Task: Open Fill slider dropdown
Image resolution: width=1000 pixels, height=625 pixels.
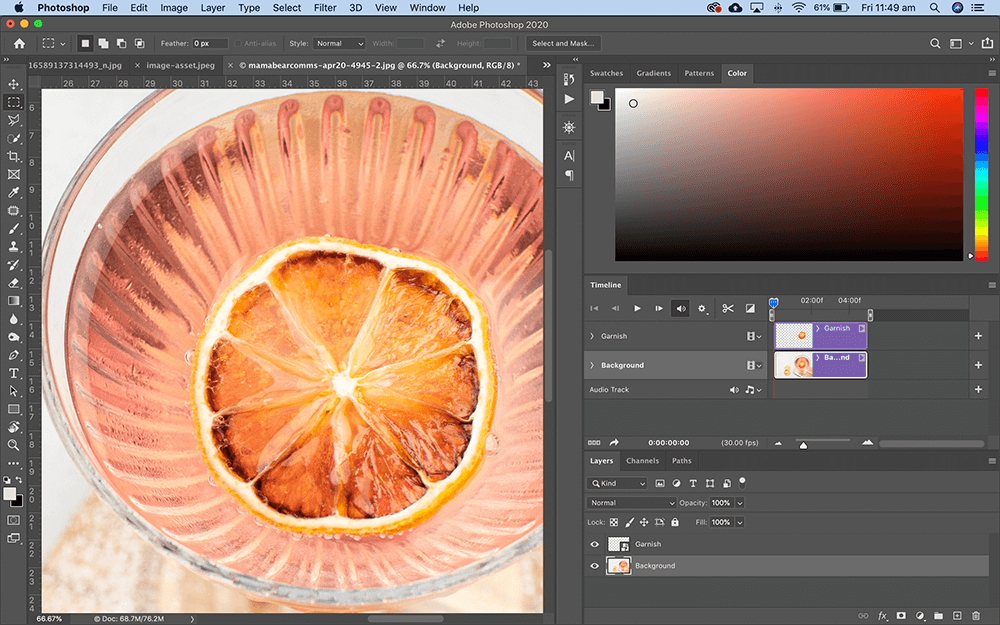Action: (740, 522)
